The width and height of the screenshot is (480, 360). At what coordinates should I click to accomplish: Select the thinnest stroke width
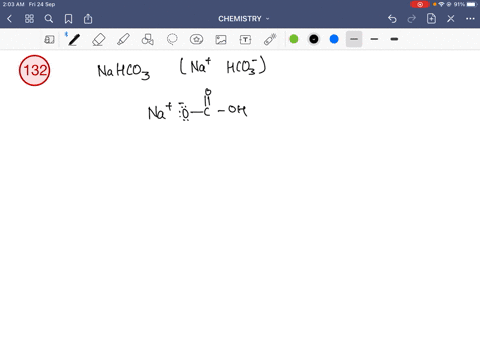click(354, 39)
